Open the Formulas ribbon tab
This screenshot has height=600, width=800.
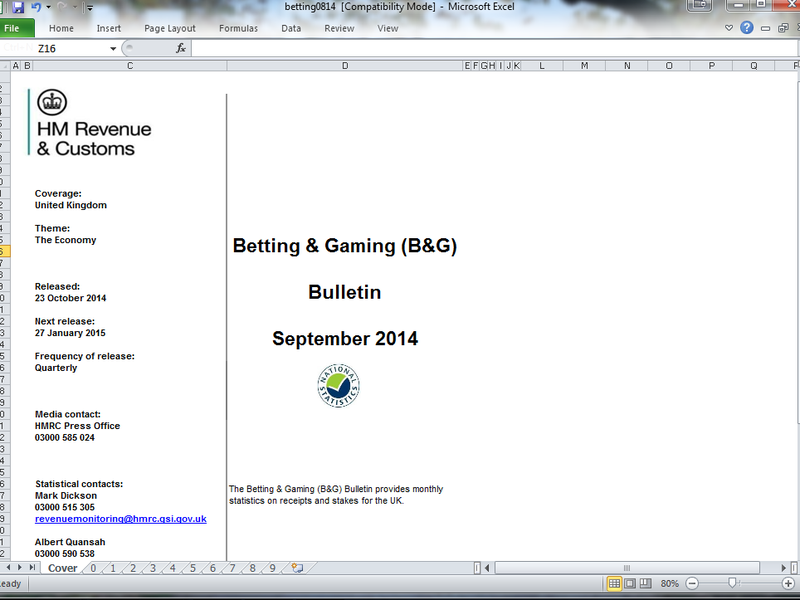click(x=238, y=29)
